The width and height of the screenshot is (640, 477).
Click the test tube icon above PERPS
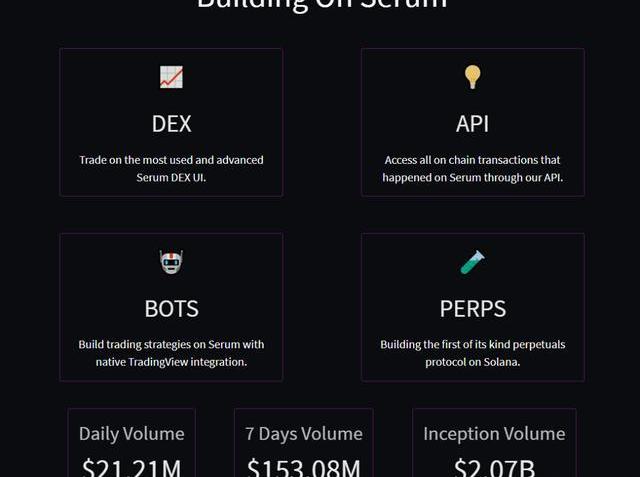472,262
